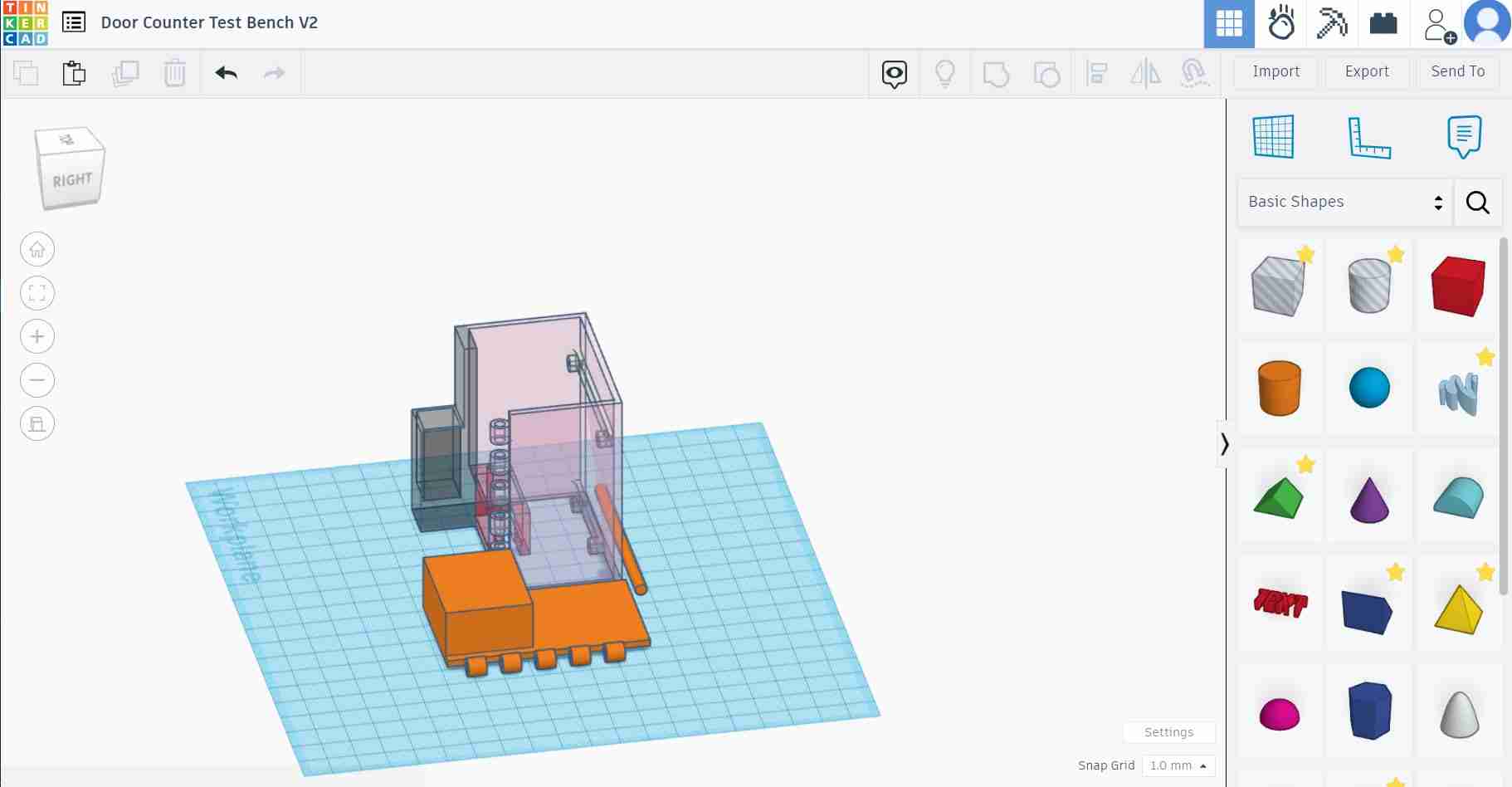Open grid Settings near the bottom
This screenshot has width=1512, height=787.
click(1168, 732)
